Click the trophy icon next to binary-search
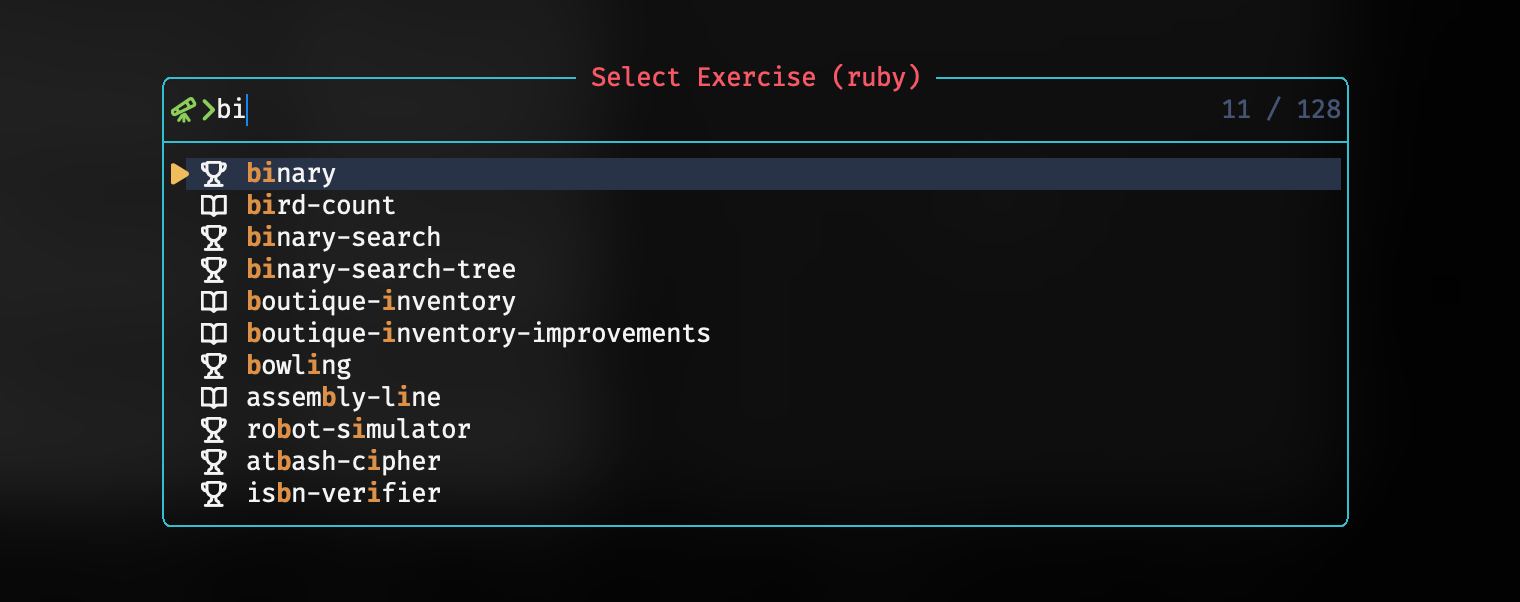The image size is (1520, 602). pyautogui.click(x=213, y=238)
